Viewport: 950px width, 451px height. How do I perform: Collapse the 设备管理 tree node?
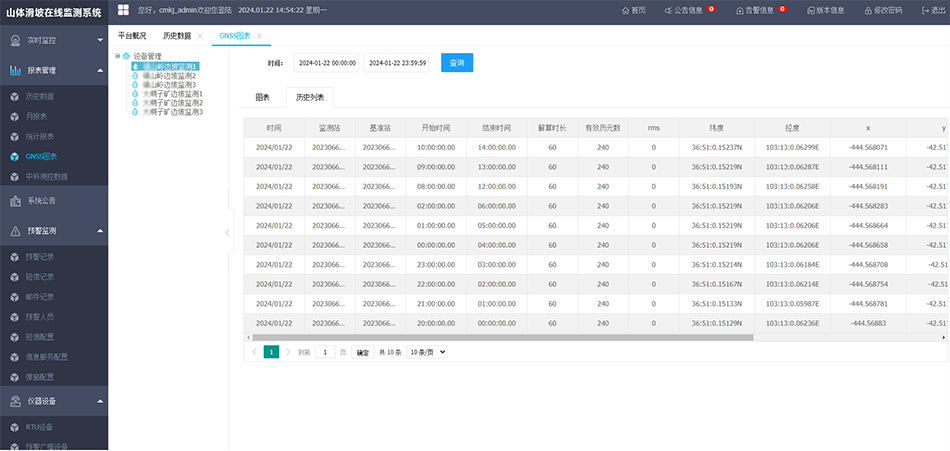pos(118,56)
